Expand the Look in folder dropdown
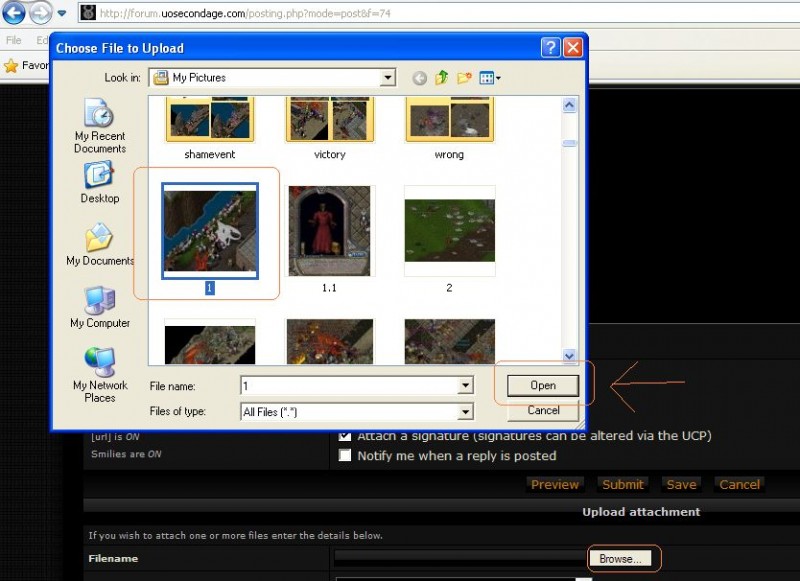The width and height of the screenshot is (800, 581). tap(387, 78)
